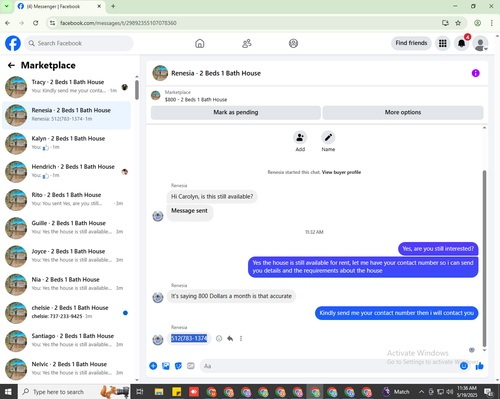Bookmark this page with star icon
The height and width of the screenshot is (399, 500).
click(458, 23)
